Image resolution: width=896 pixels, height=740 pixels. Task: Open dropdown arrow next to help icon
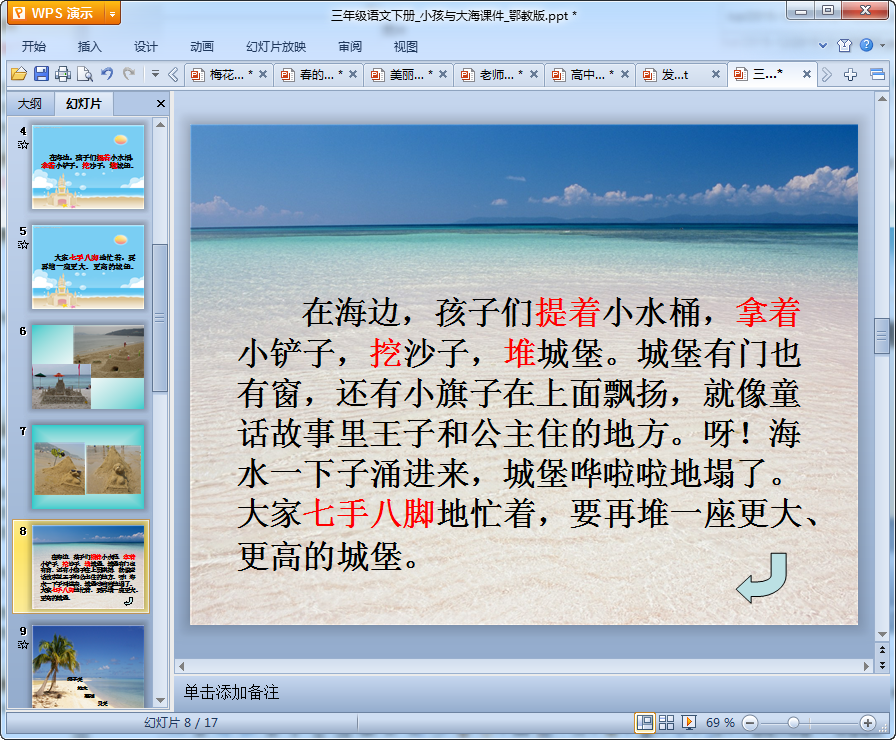coord(882,45)
